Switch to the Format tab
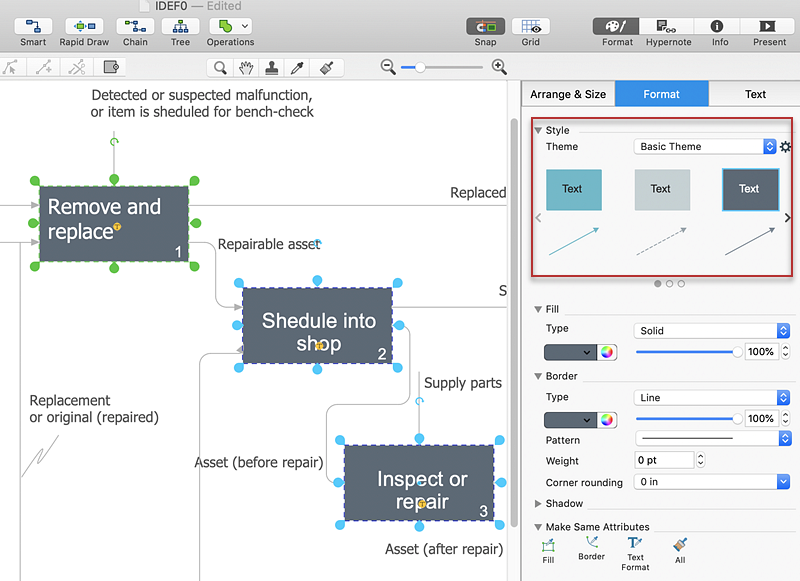 661,94
